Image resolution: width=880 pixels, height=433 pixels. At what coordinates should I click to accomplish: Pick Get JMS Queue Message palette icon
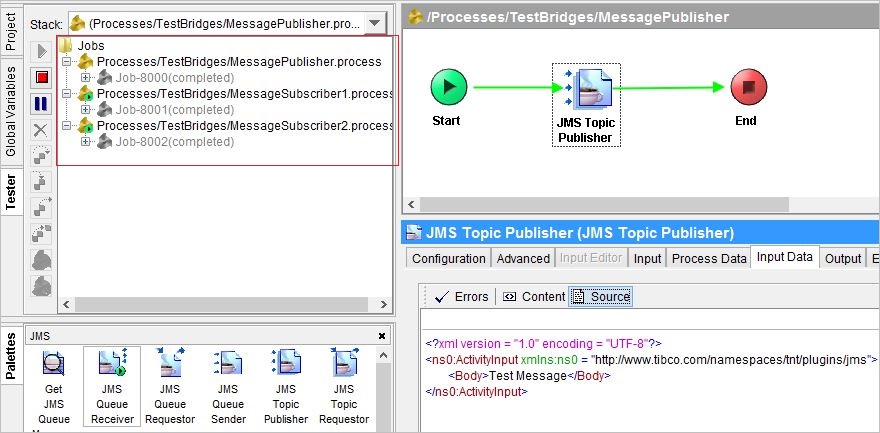(x=54, y=363)
